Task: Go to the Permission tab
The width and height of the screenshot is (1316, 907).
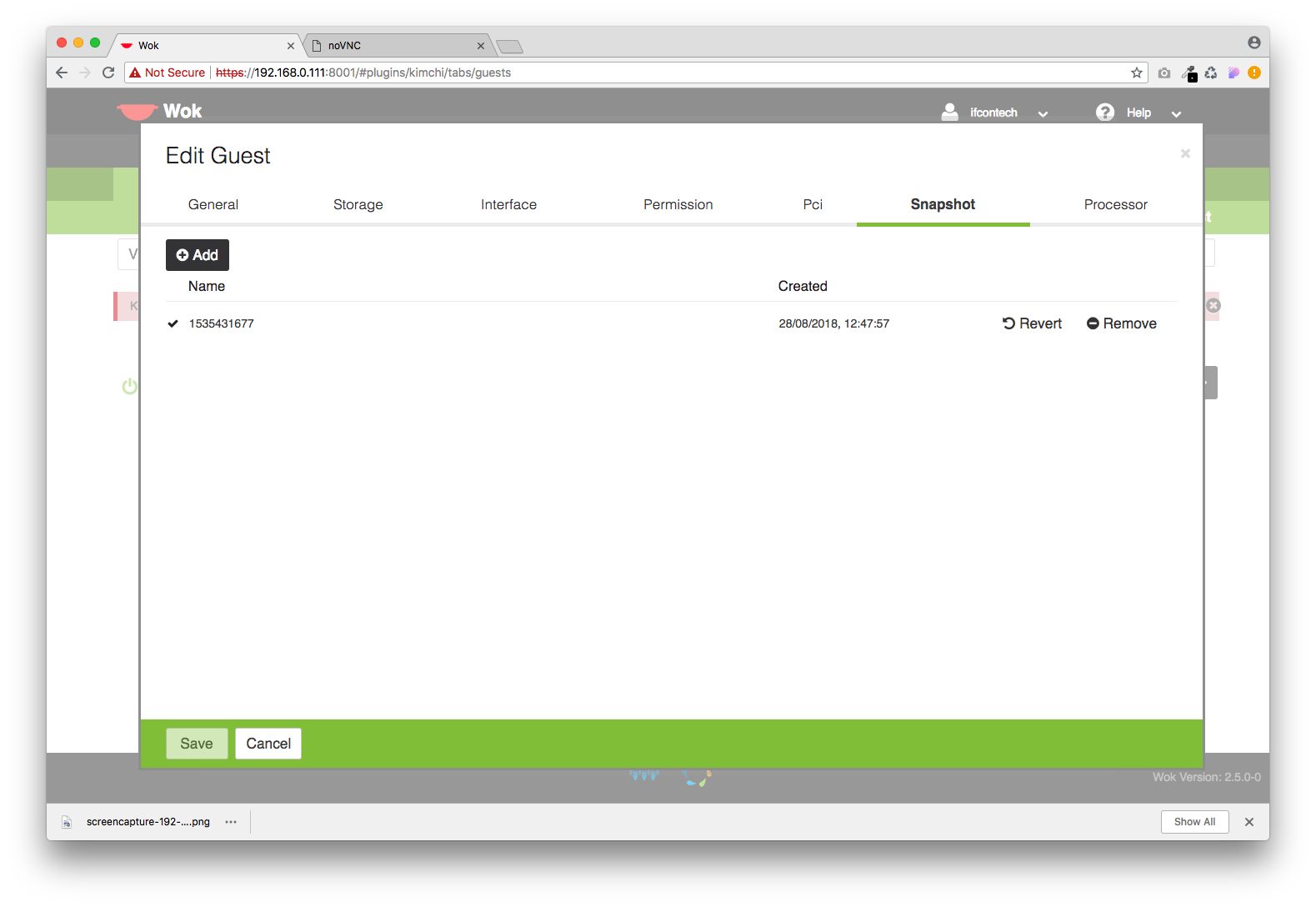Action: coord(678,204)
